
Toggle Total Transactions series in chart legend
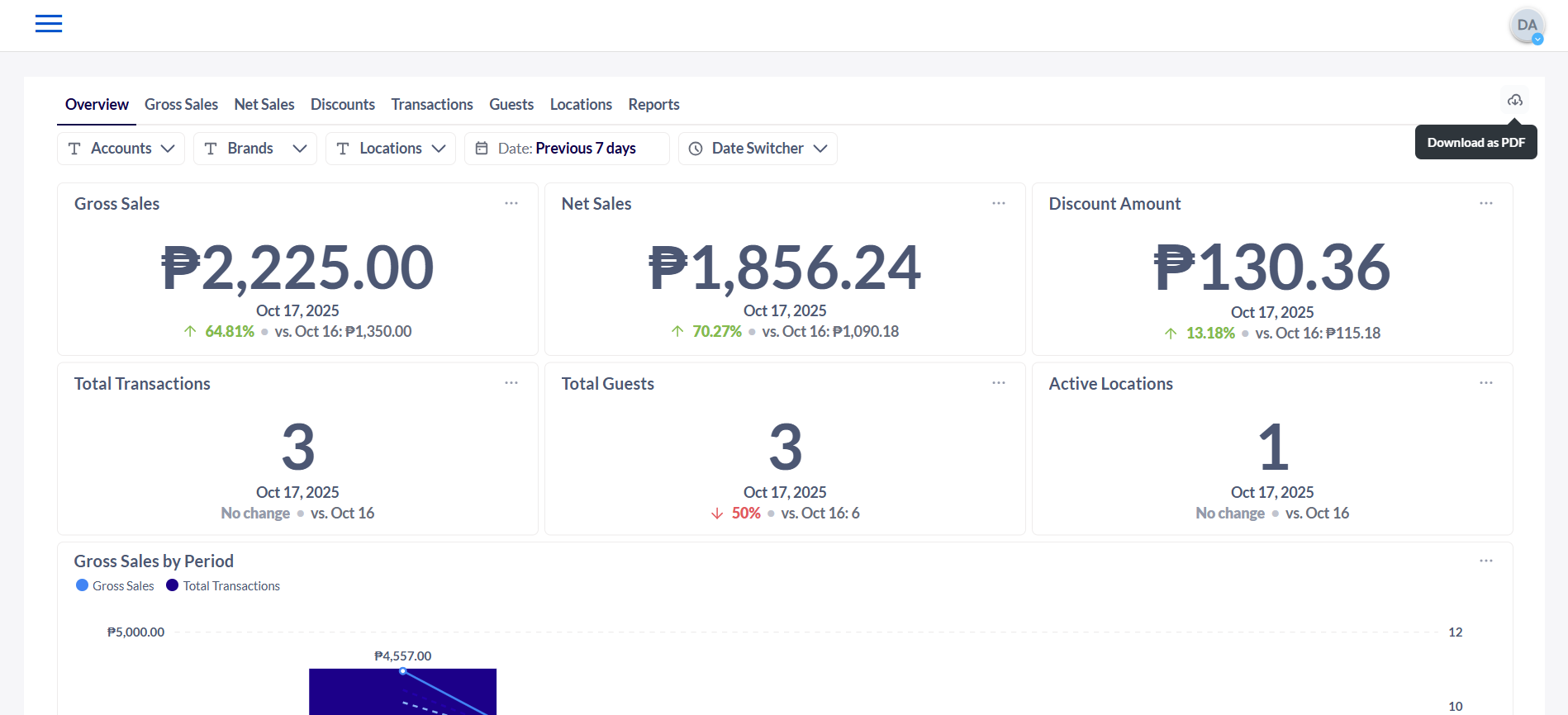pyautogui.click(x=223, y=586)
